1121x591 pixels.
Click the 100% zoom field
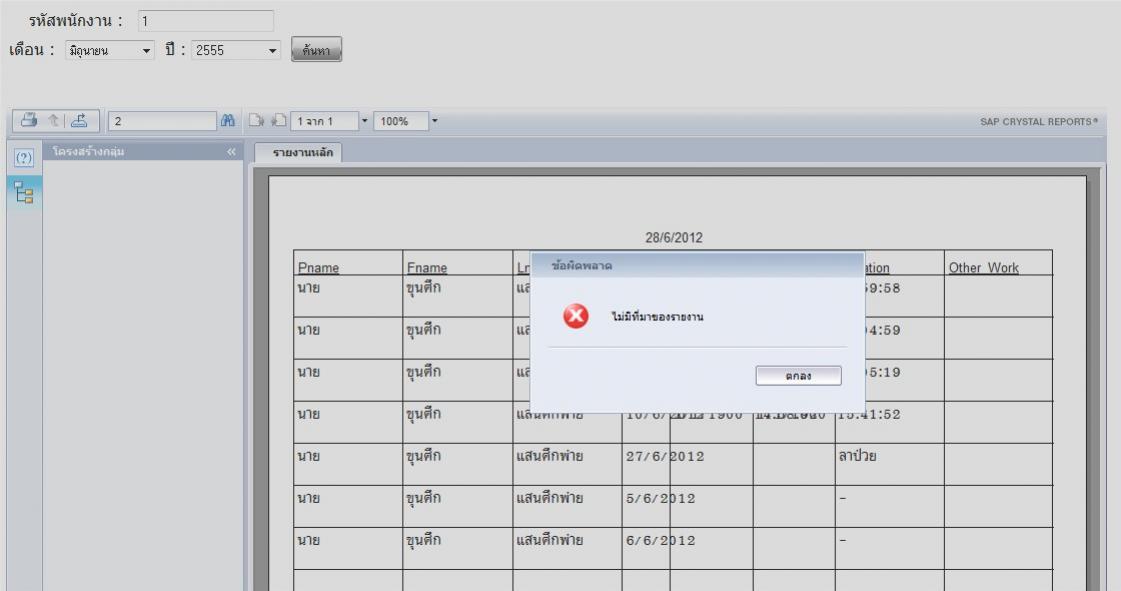pyautogui.click(x=400, y=121)
